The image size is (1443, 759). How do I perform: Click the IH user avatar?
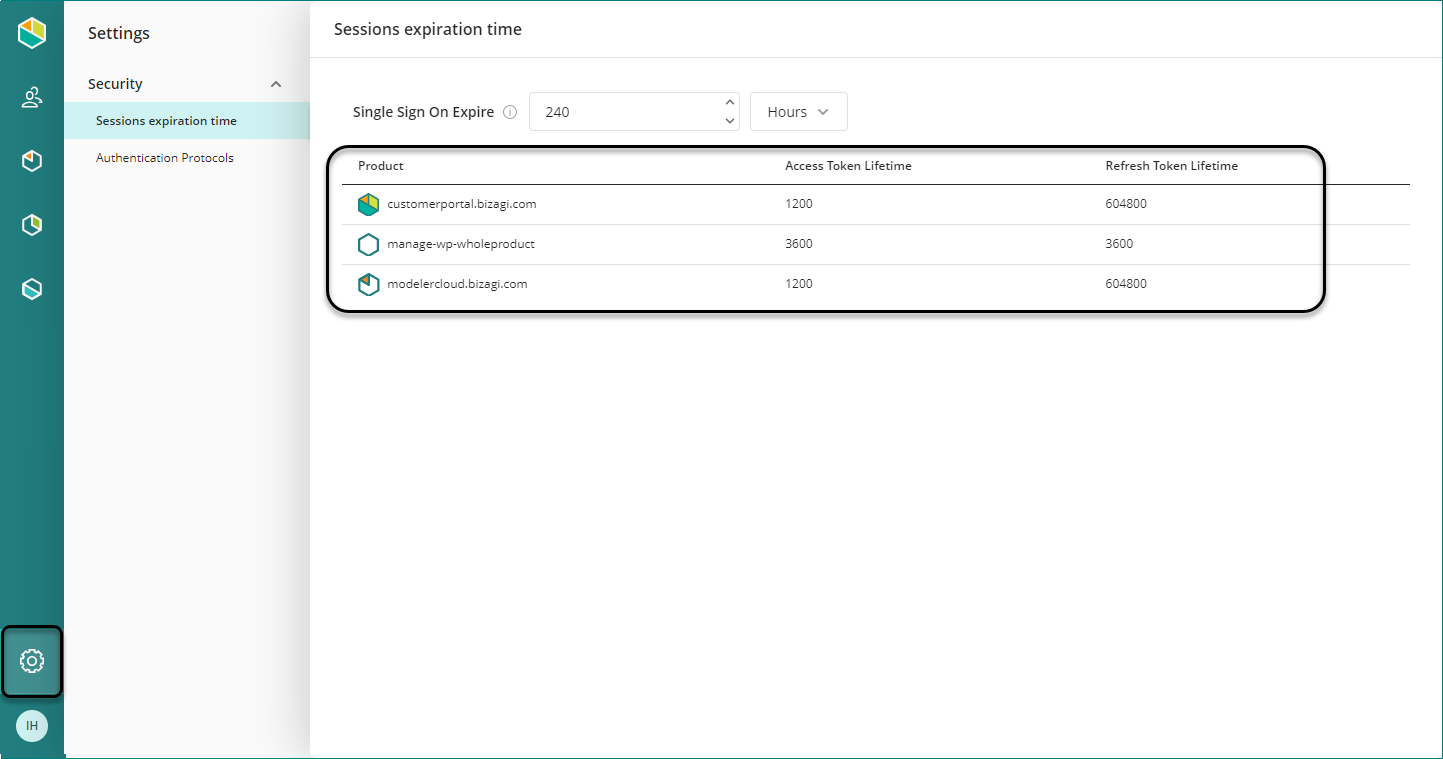tap(32, 726)
